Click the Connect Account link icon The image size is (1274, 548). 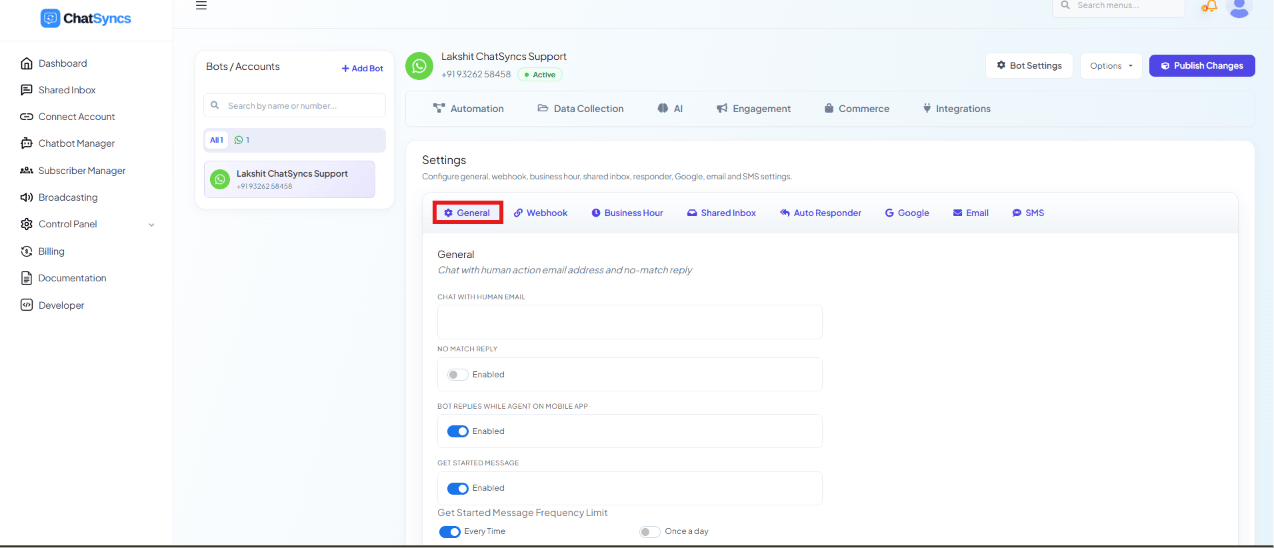point(27,117)
